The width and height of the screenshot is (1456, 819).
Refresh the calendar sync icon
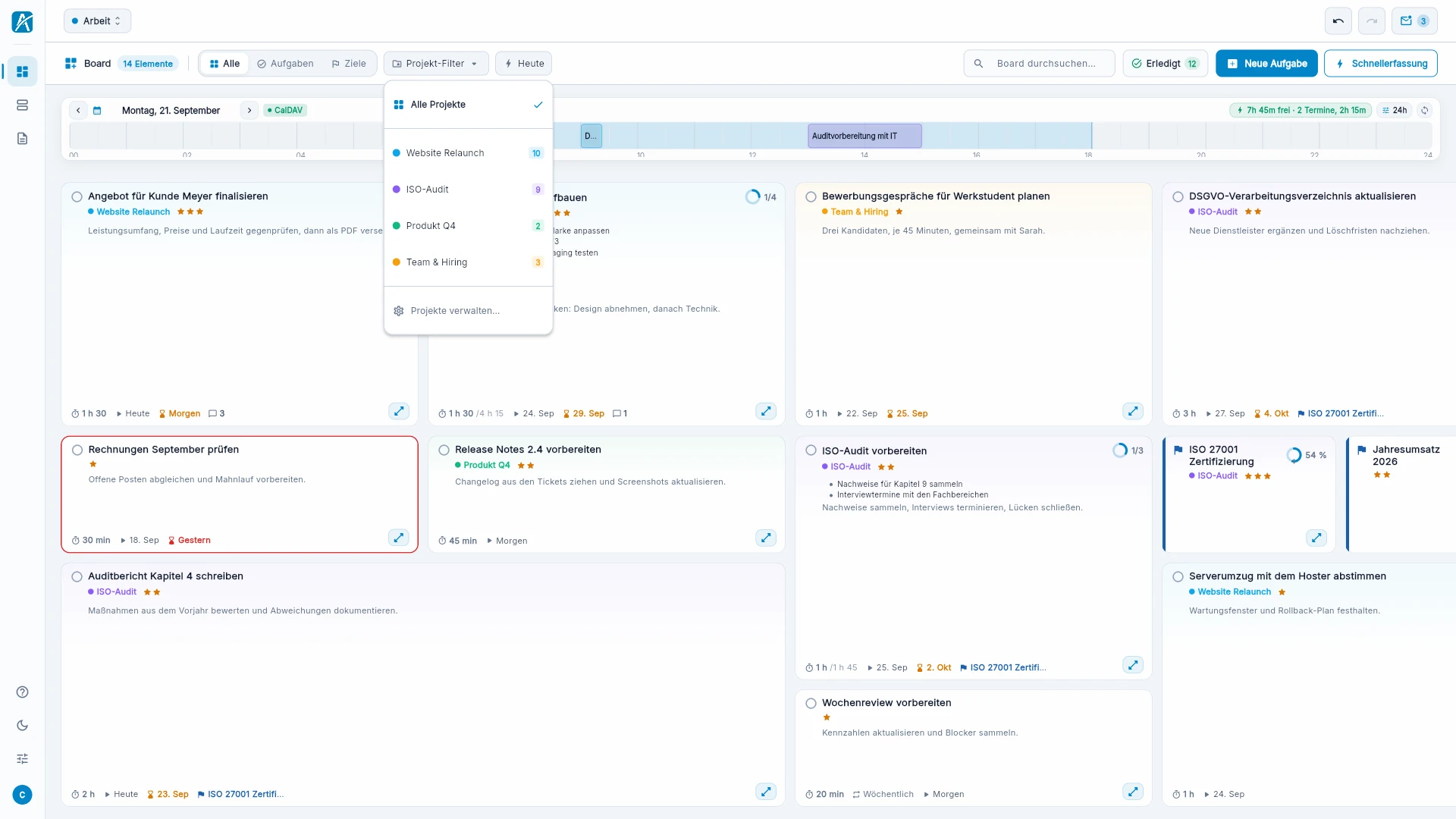click(1425, 110)
